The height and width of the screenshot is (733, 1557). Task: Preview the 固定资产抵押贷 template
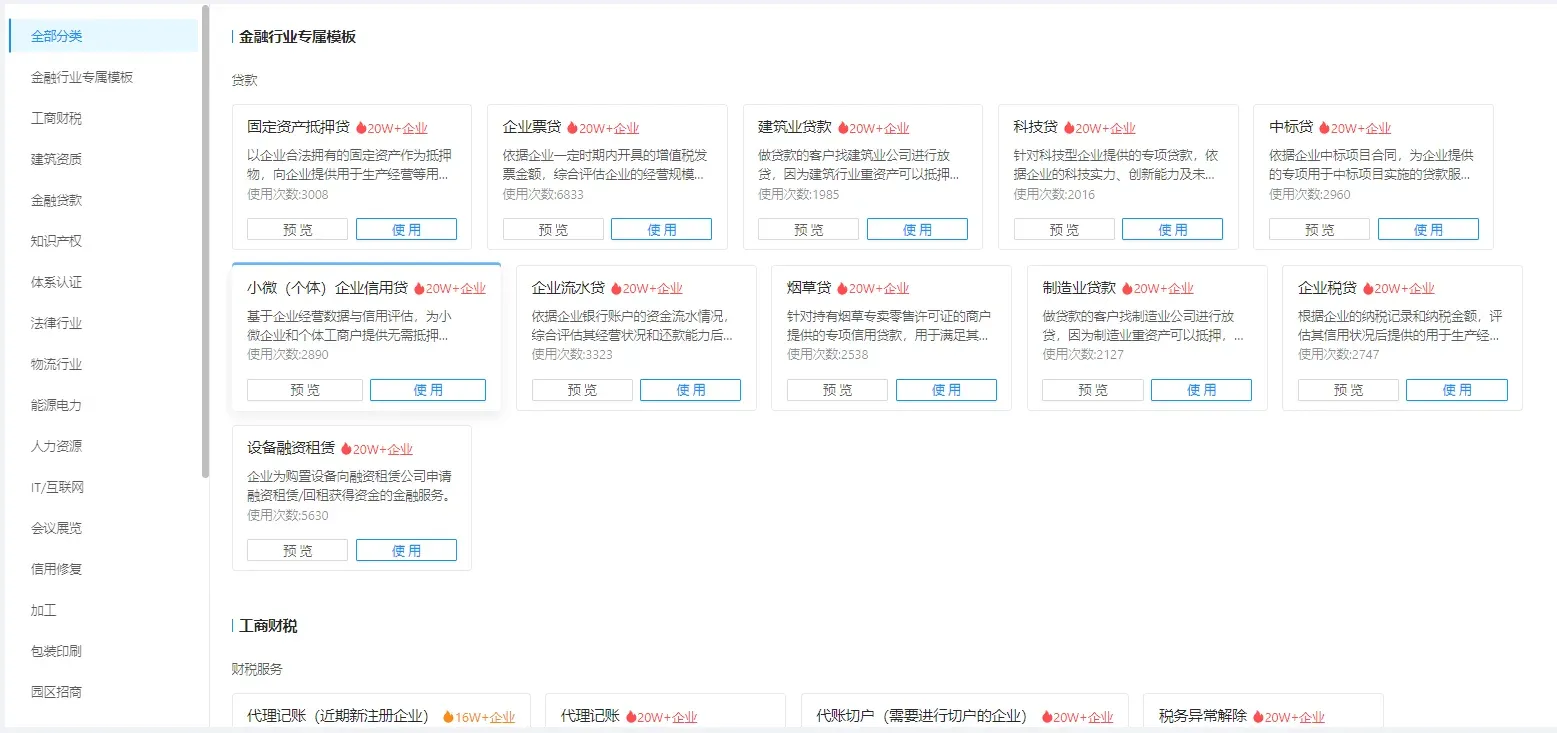click(x=297, y=229)
